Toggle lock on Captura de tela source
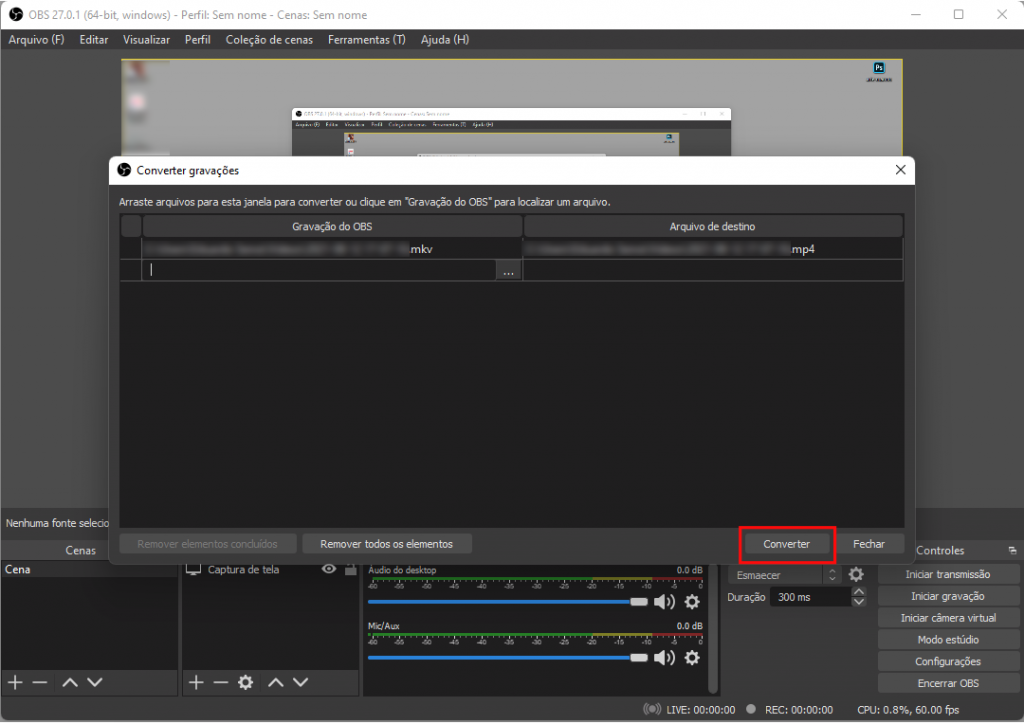 point(350,569)
